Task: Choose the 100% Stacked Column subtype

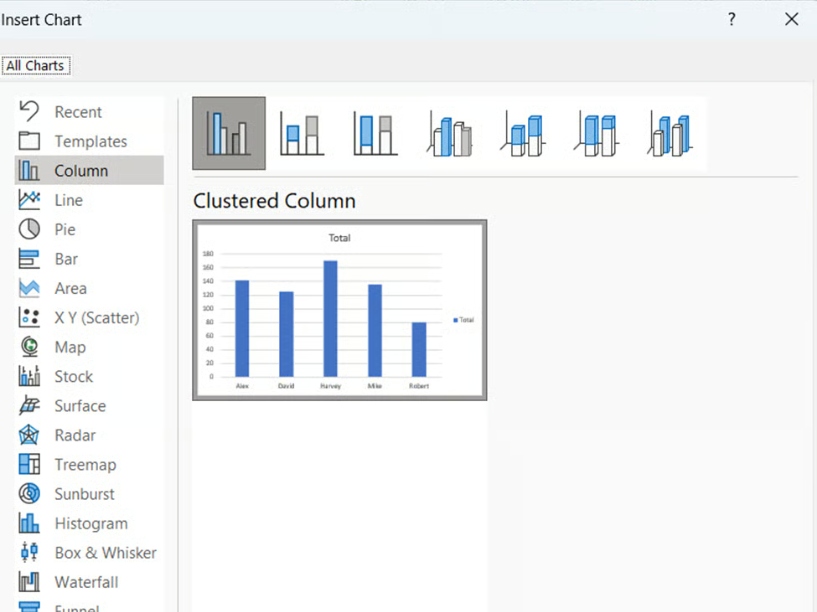Action: (373, 133)
